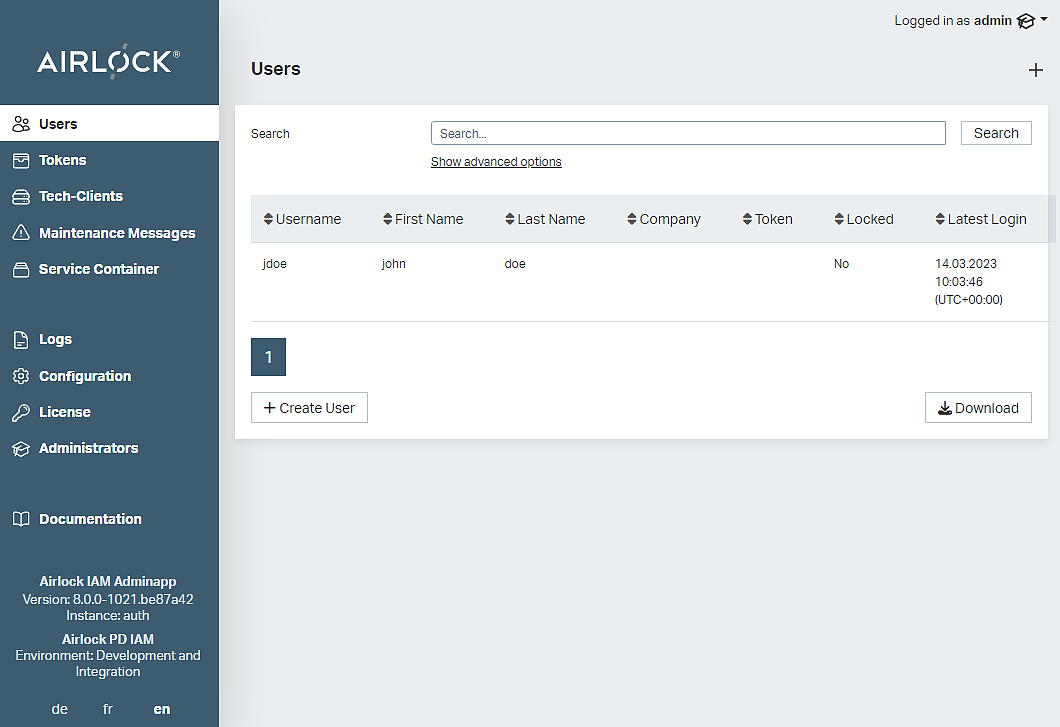Download the user list
This screenshot has height=727, width=1060.
click(x=978, y=408)
